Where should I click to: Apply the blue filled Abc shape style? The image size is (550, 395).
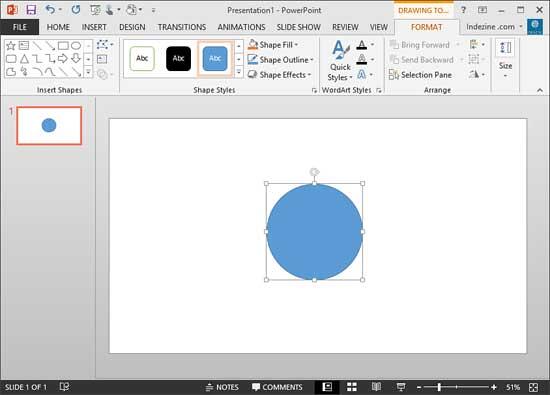pyautogui.click(x=215, y=58)
